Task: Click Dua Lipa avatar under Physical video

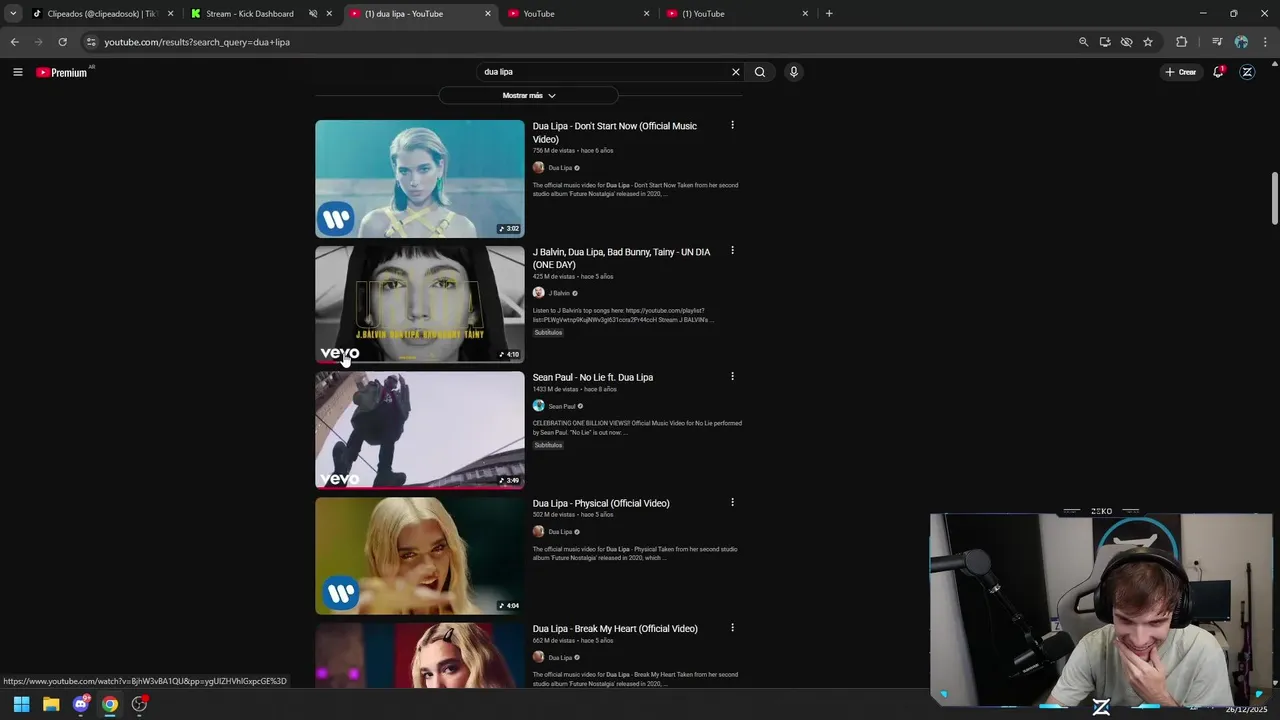Action: tap(538, 532)
